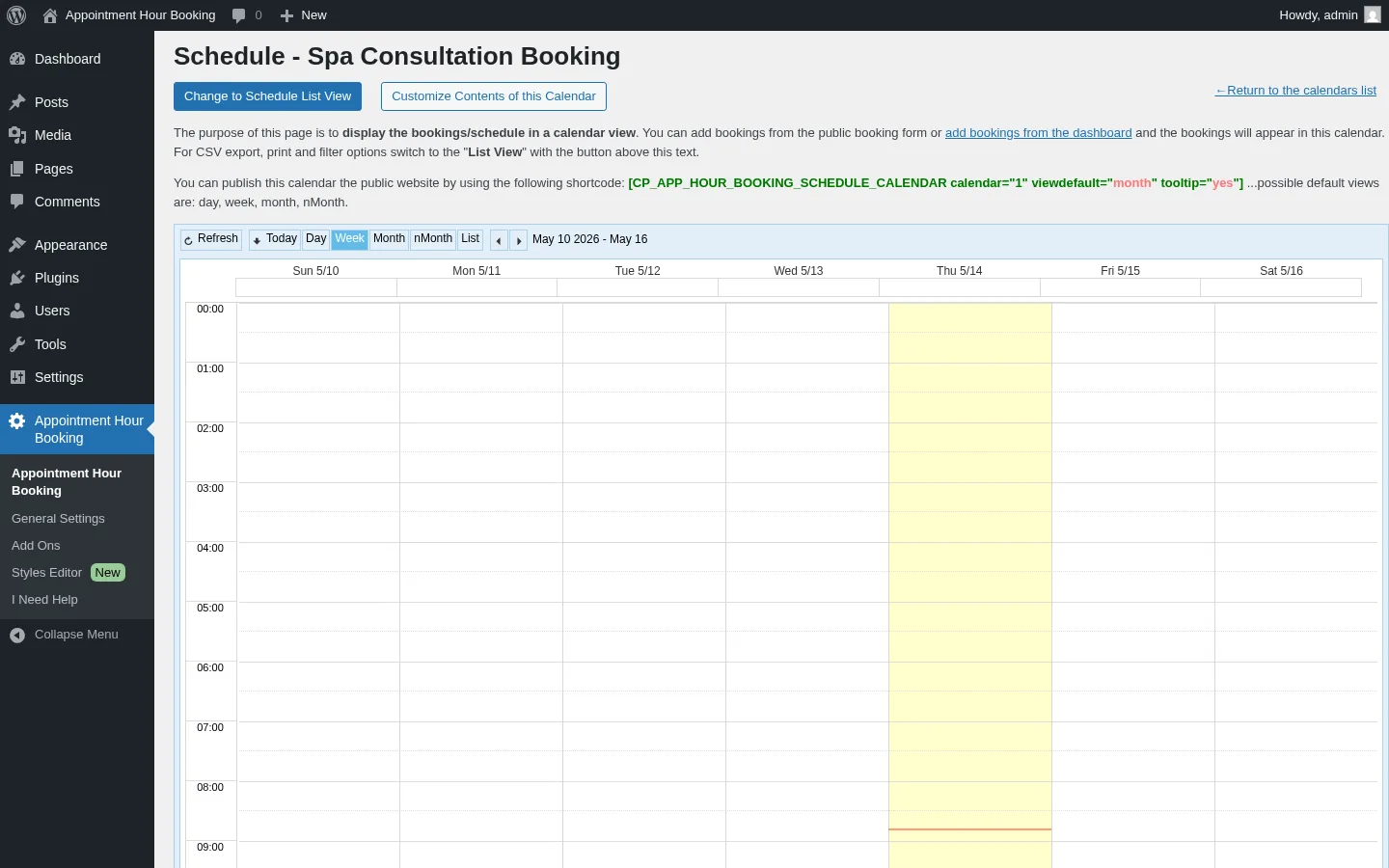The width and height of the screenshot is (1389, 868).
Task: Click Appointment Hour Booking submenu heading
Action: click(x=67, y=482)
